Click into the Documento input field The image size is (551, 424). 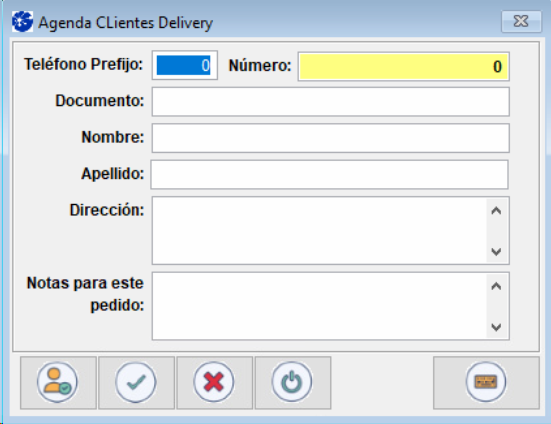(x=331, y=102)
